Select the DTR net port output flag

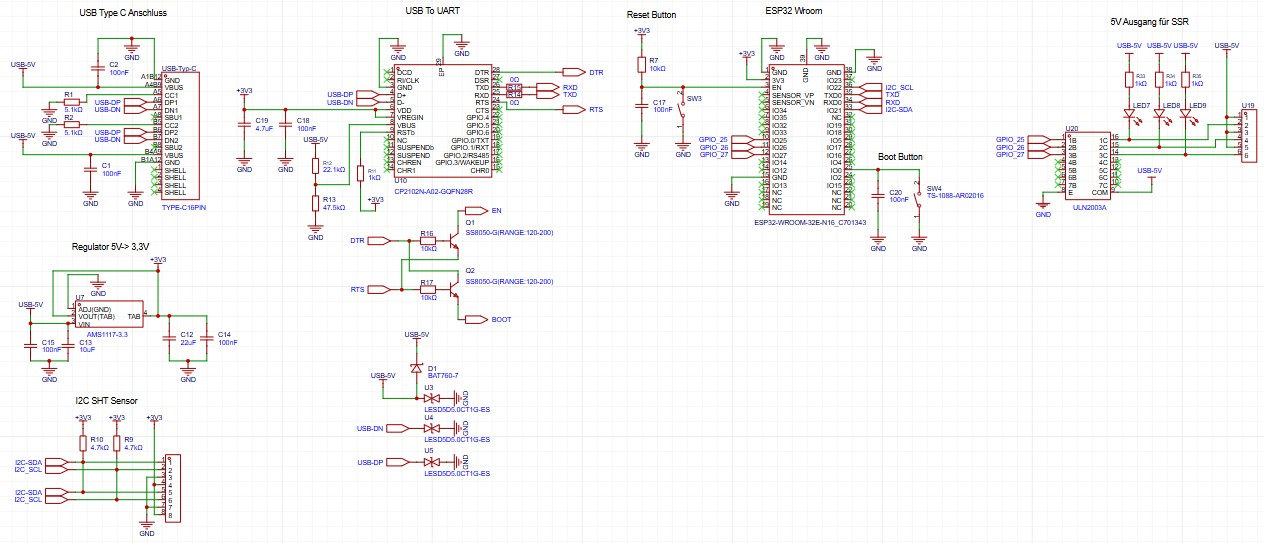click(x=573, y=72)
